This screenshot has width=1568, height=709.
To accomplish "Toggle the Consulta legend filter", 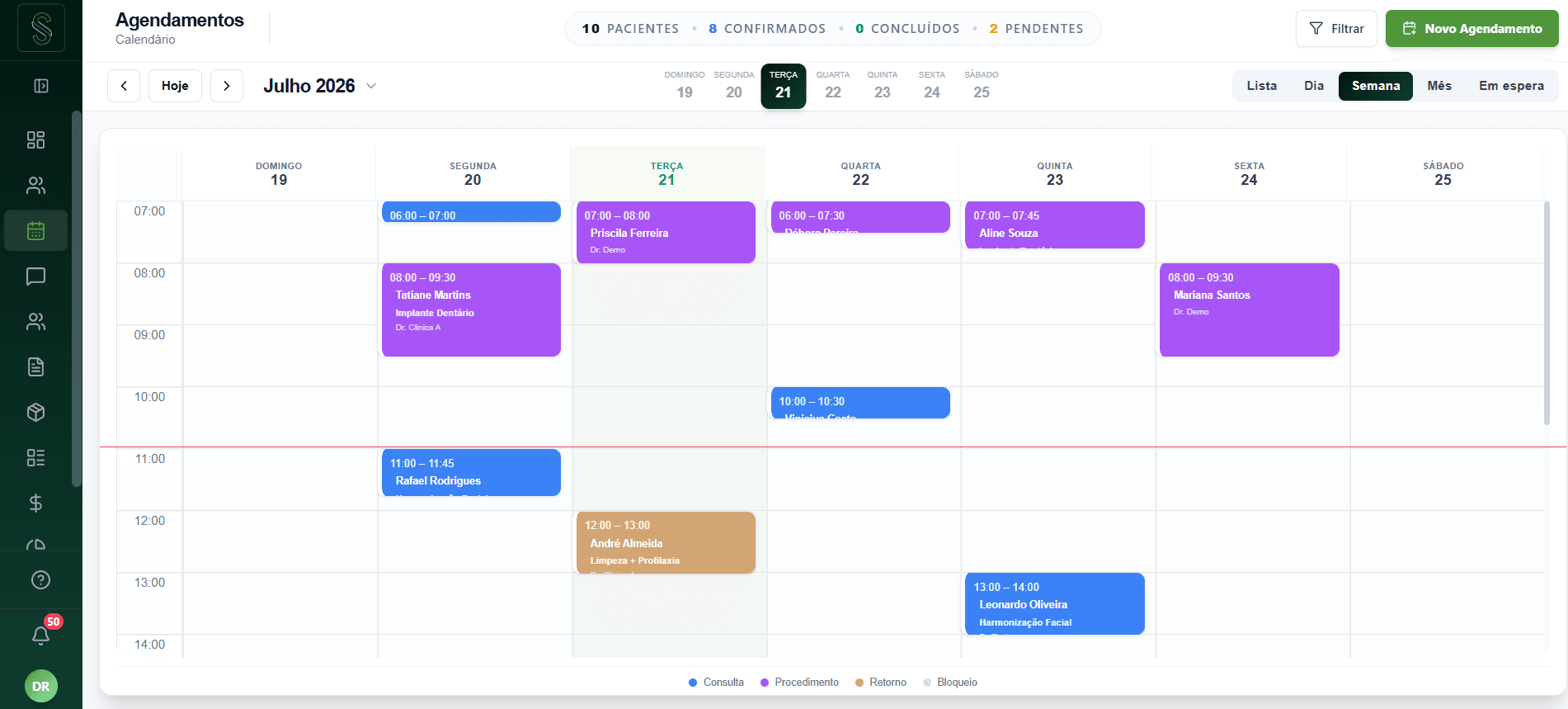I will point(716,683).
